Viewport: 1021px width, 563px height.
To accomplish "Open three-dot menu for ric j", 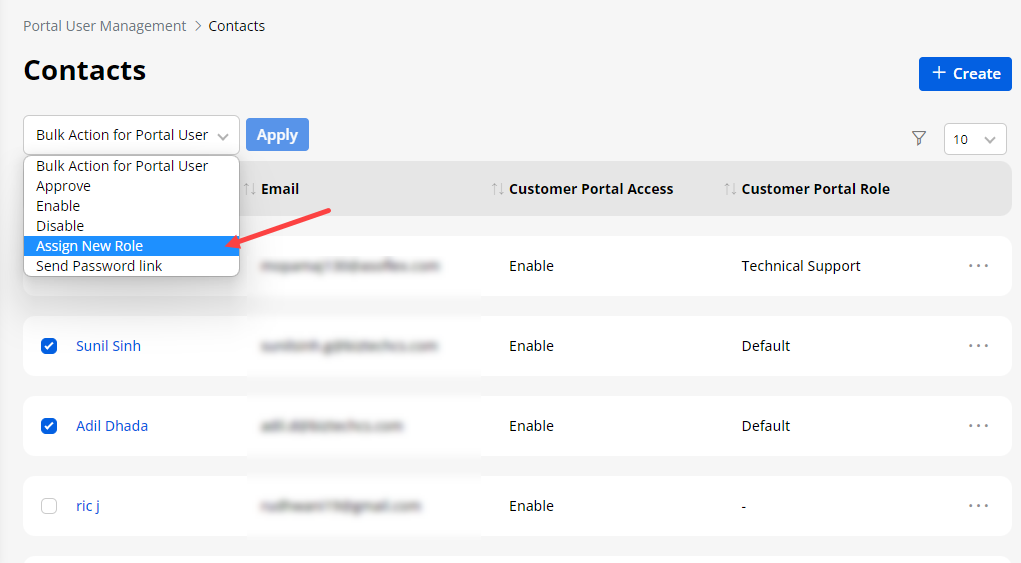I will (x=978, y=506).
